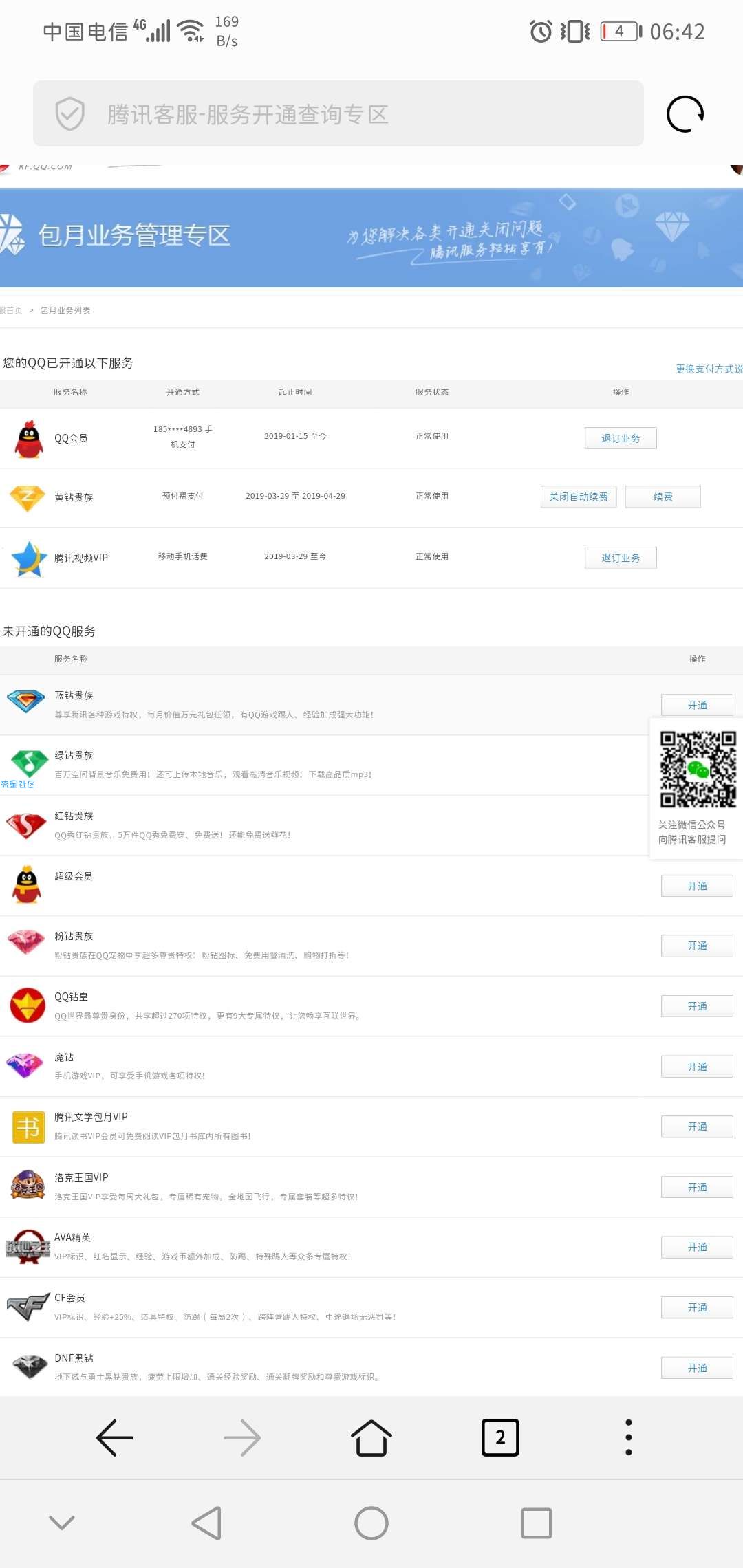Tap the Android home circle button
This screenshot has width=743, height=1568.
(371, 1523)
